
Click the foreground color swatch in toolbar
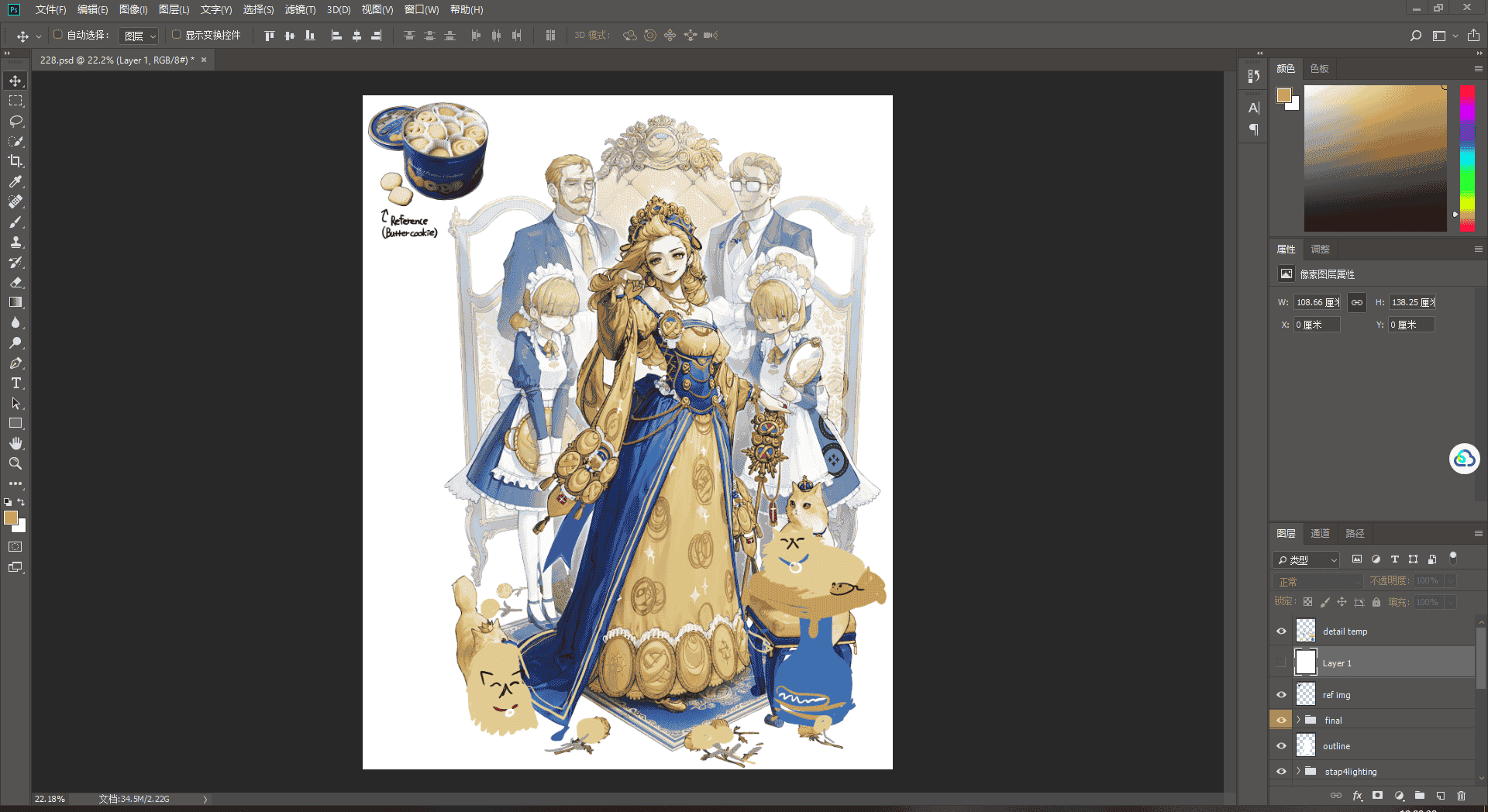coord(10,518)
